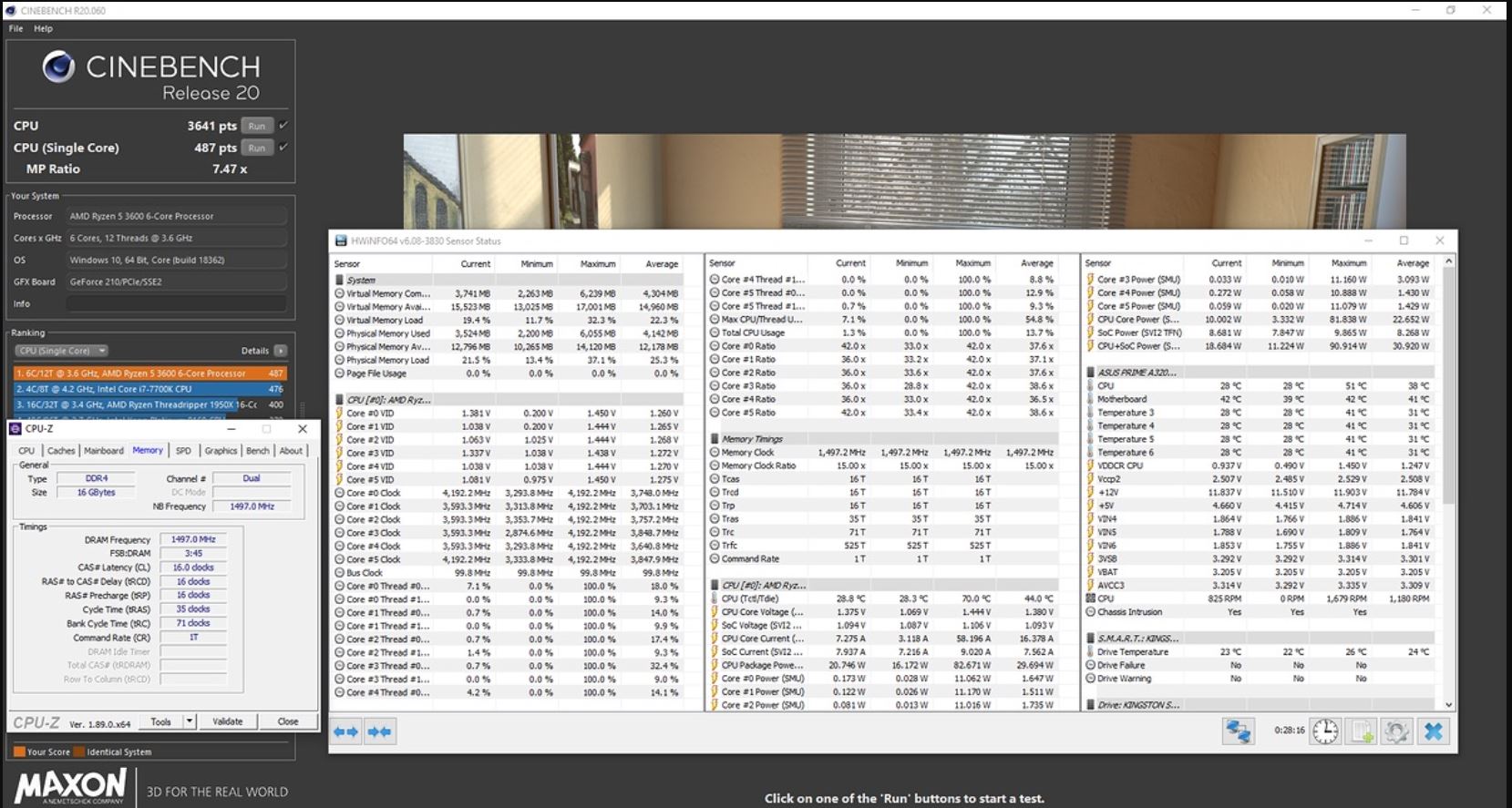Collapse the ASUS PRIME A320 group header
Screen dimensions: 1512x808
click(1135, 373)
